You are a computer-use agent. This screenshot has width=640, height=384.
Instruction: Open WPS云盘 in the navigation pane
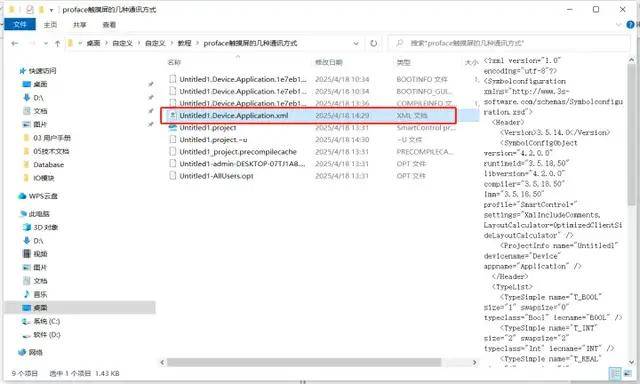(43, 196)
